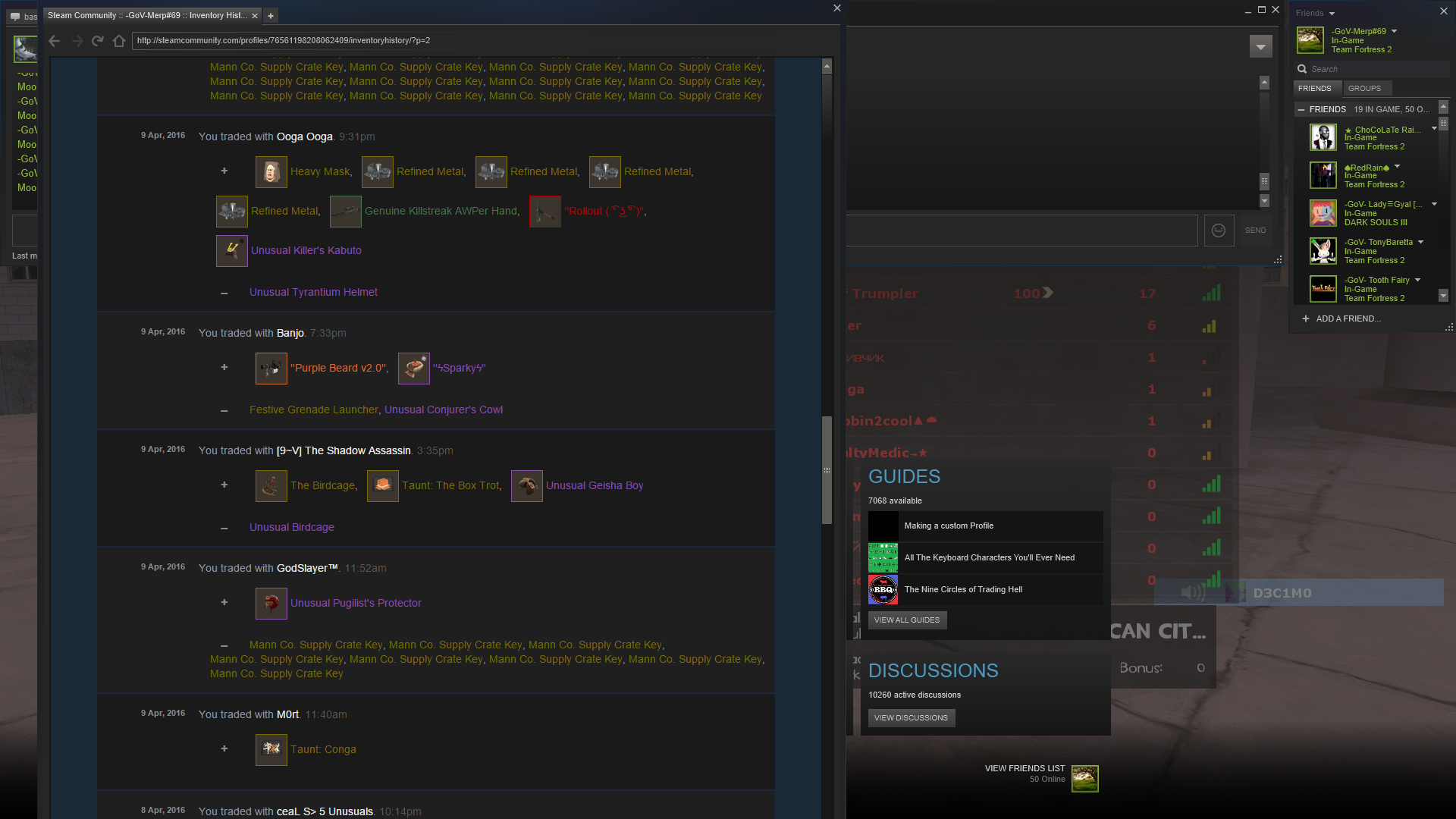Open new browser tab with plus icon
The width and height of the screenshot is (1456, 819).
(271, 16)
